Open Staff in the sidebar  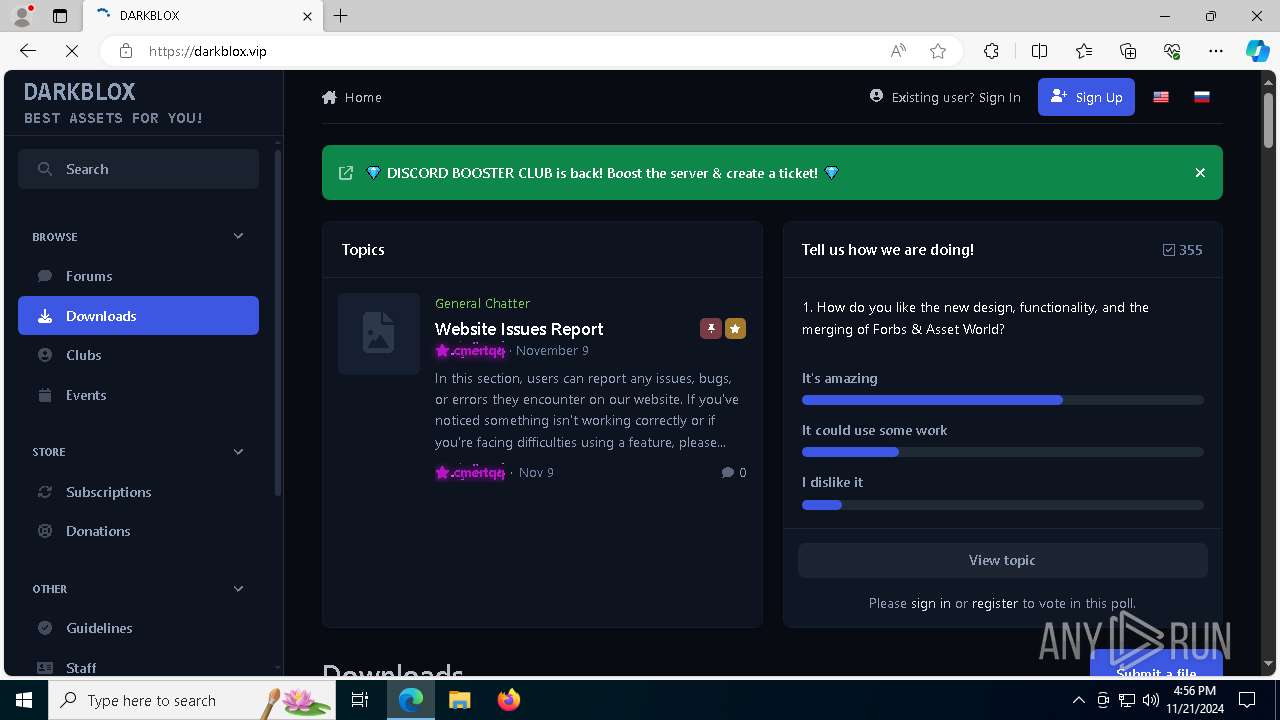click(x=138, y=667)
